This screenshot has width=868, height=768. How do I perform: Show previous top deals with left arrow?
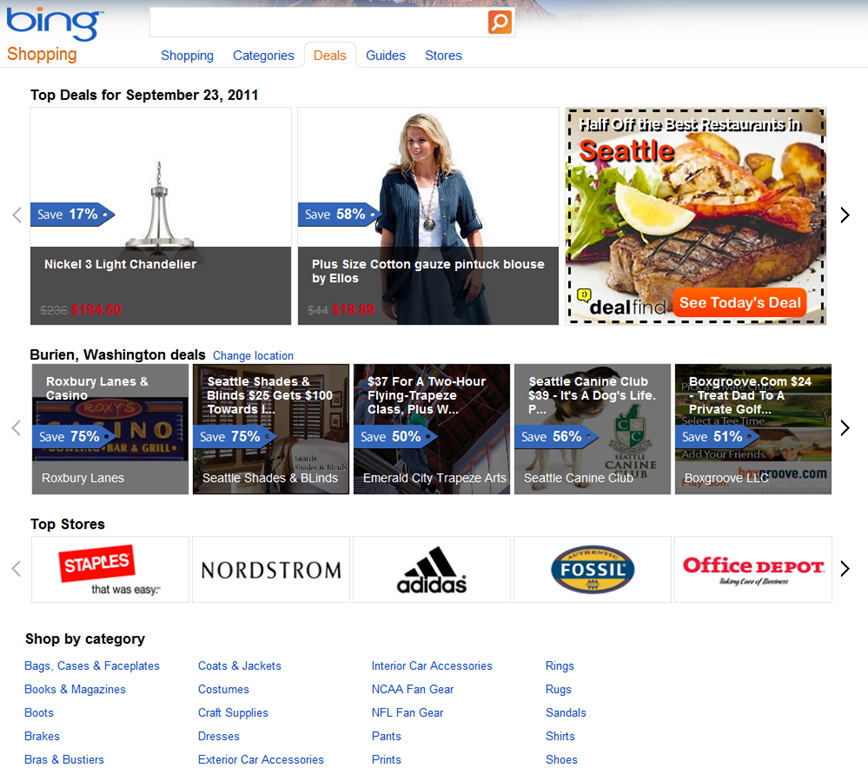click(x=17, y=215)
